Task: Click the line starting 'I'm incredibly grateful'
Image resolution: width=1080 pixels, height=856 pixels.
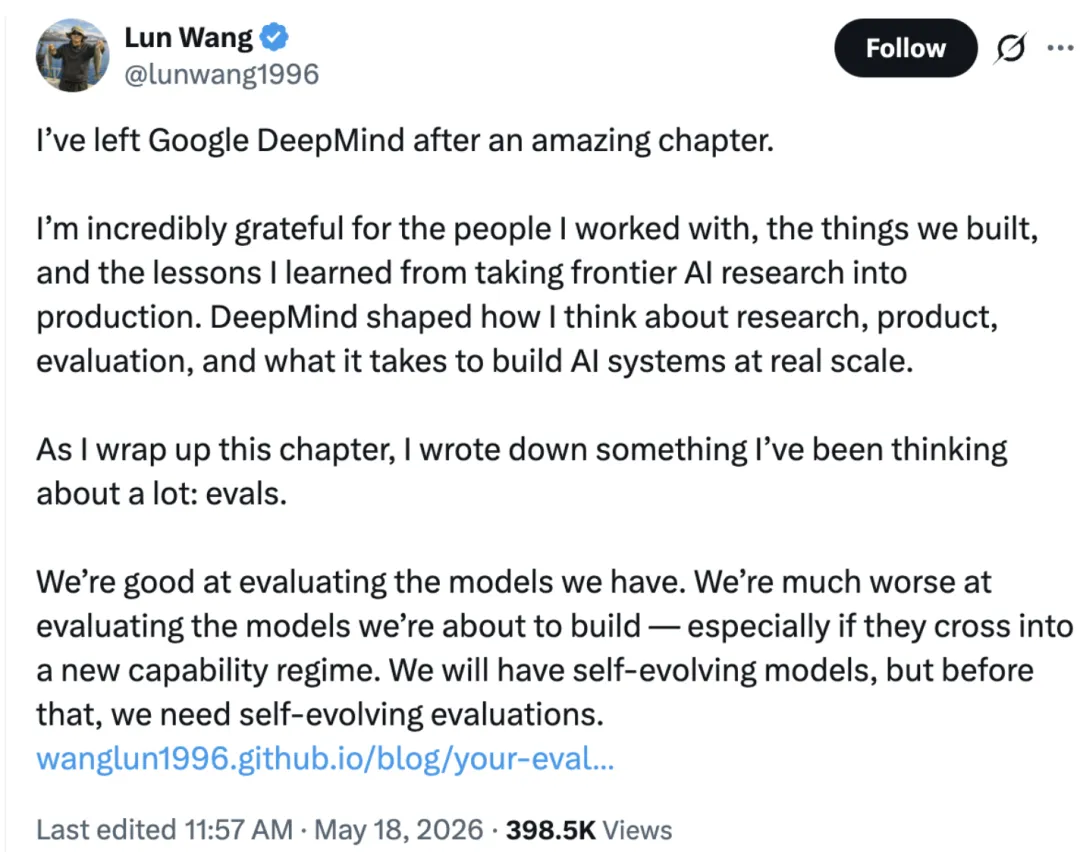Action: click(x=537, y=229)
